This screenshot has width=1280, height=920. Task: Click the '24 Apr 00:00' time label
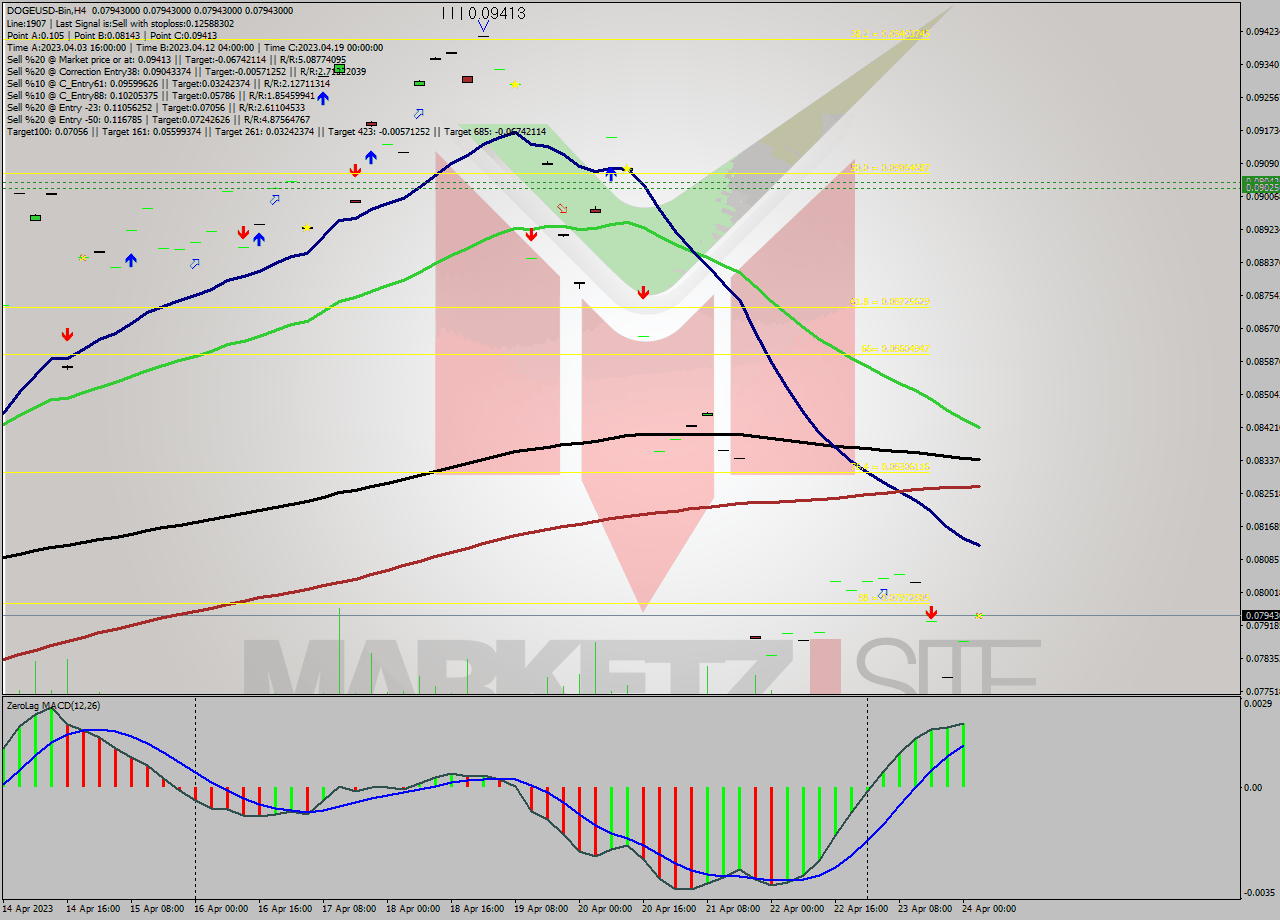(x=989, y=909)
